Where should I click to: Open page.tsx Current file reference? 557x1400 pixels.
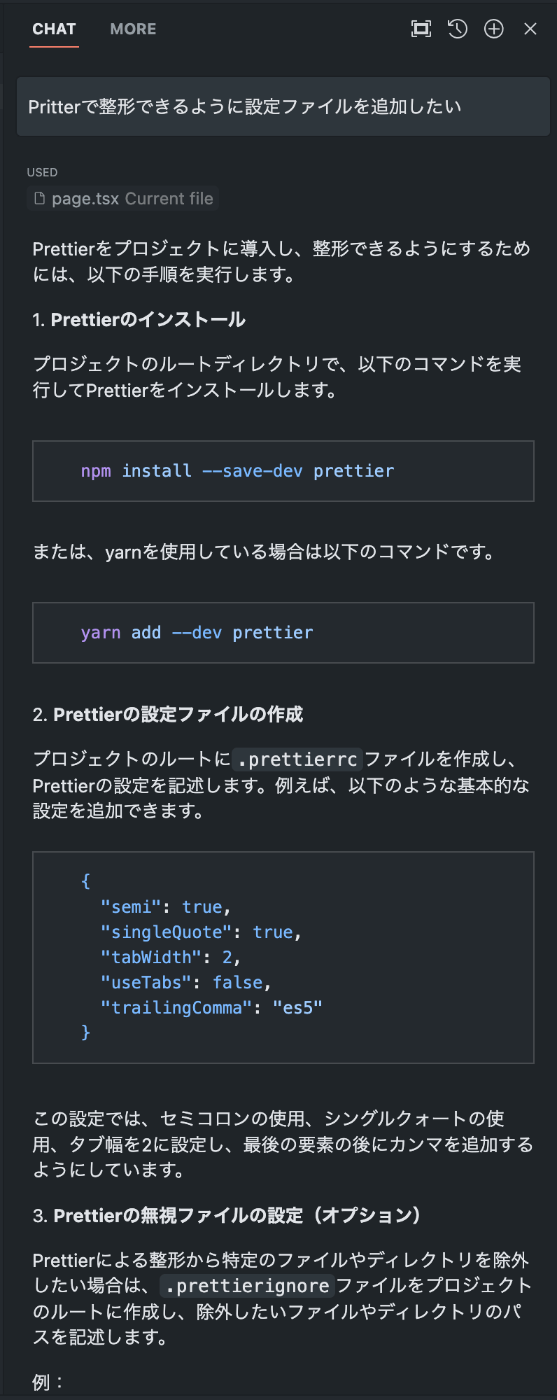124,198
